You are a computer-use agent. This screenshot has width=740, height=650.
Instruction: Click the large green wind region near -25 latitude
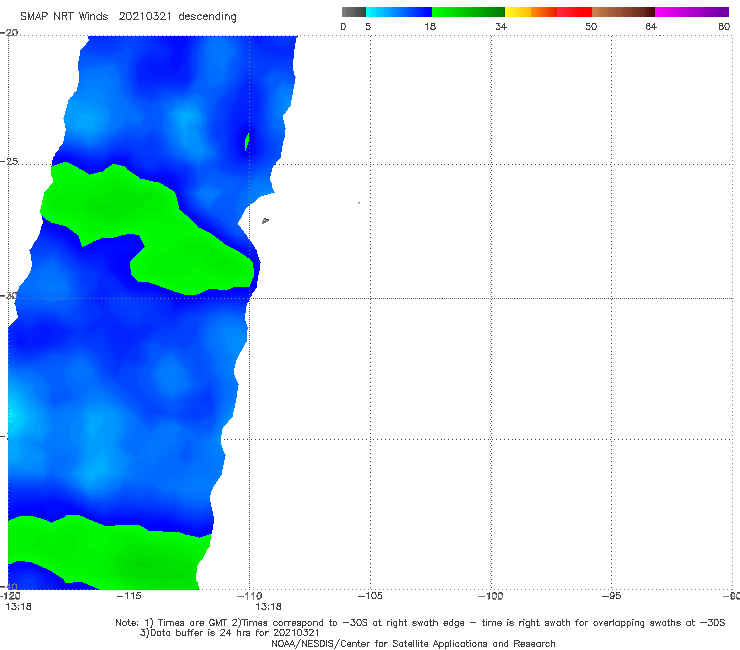[147, 229]
